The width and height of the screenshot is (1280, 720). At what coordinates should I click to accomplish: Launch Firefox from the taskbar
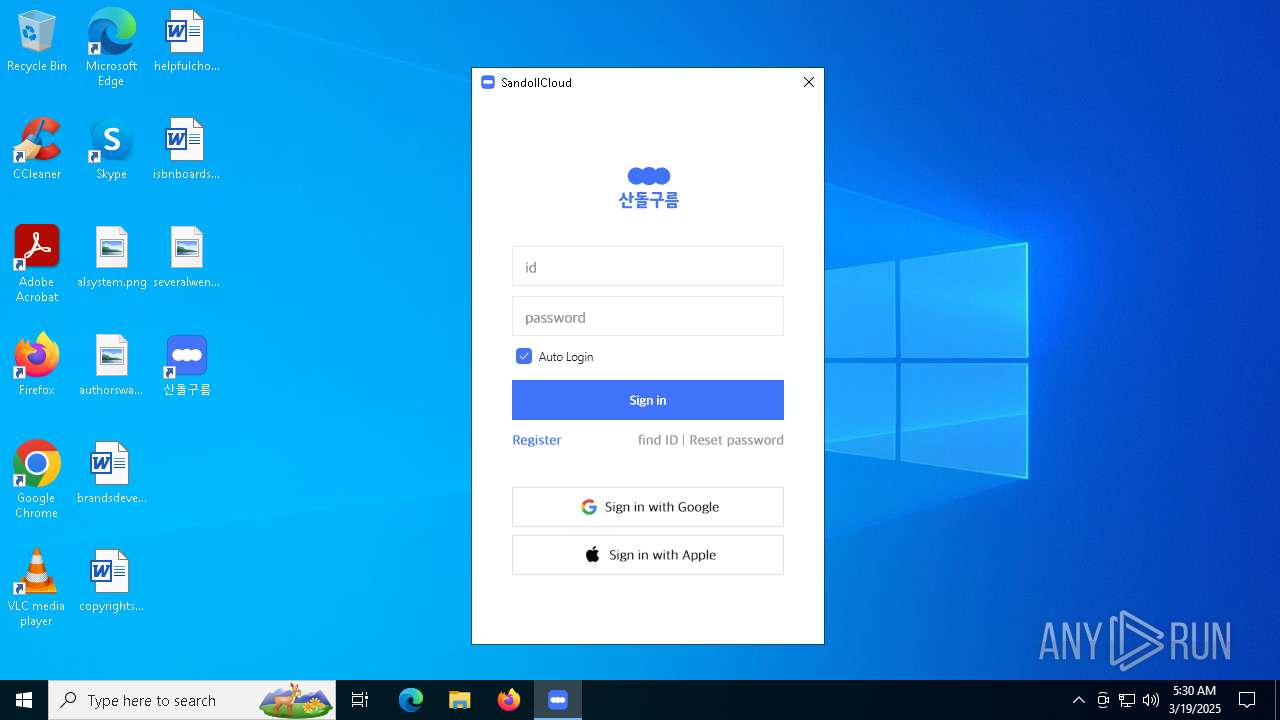[x=508, y=700]
